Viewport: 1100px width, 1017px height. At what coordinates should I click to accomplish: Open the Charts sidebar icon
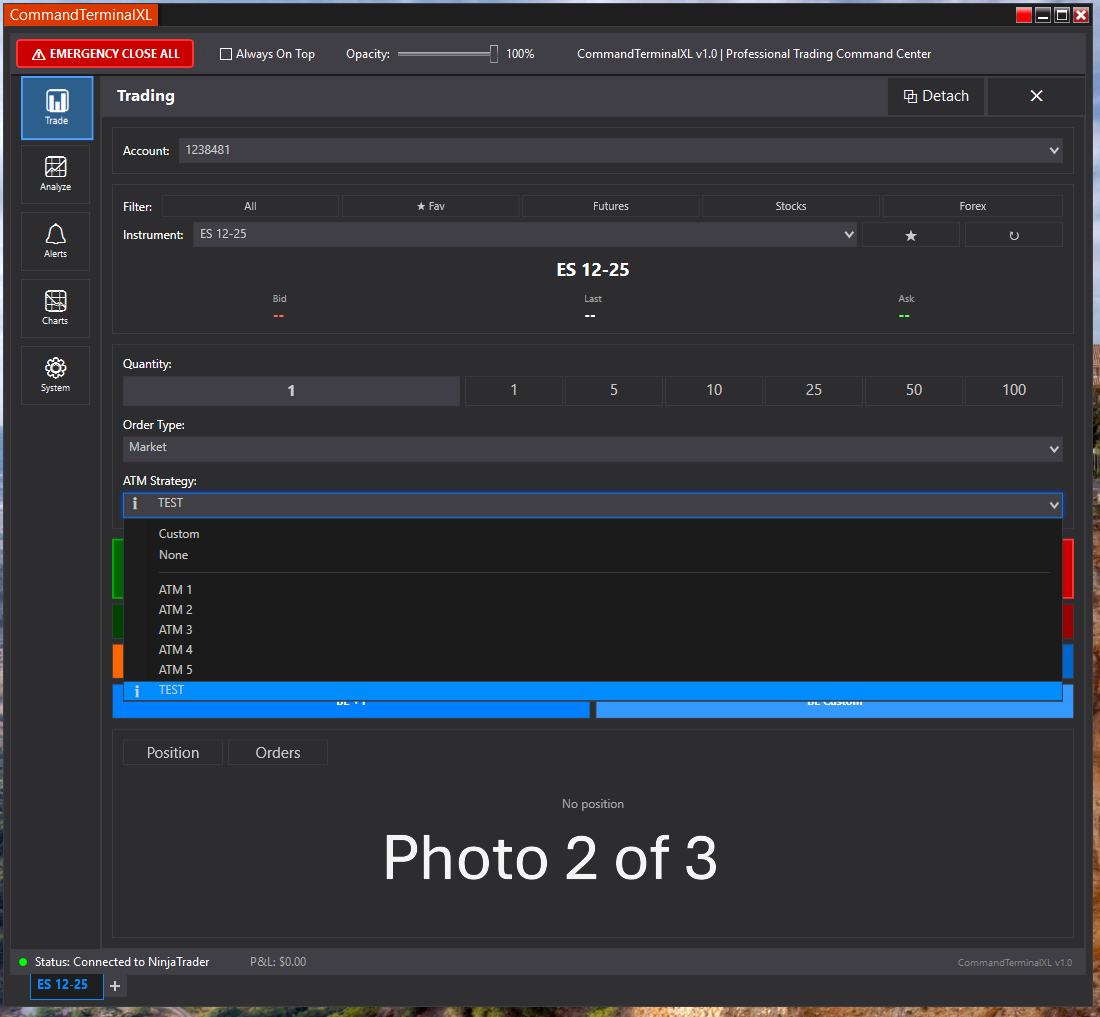click(56, 308)
